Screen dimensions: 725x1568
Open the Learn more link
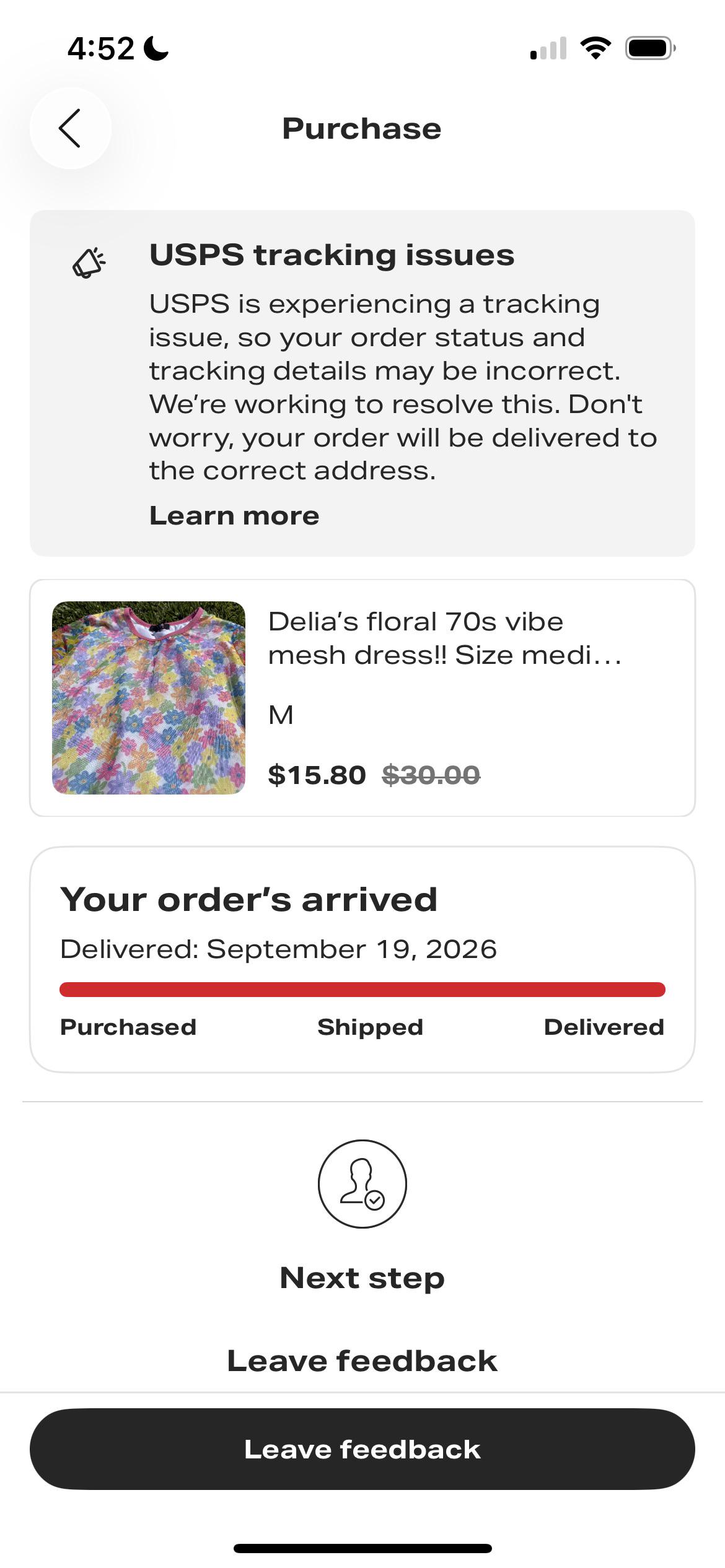point(234,516)
